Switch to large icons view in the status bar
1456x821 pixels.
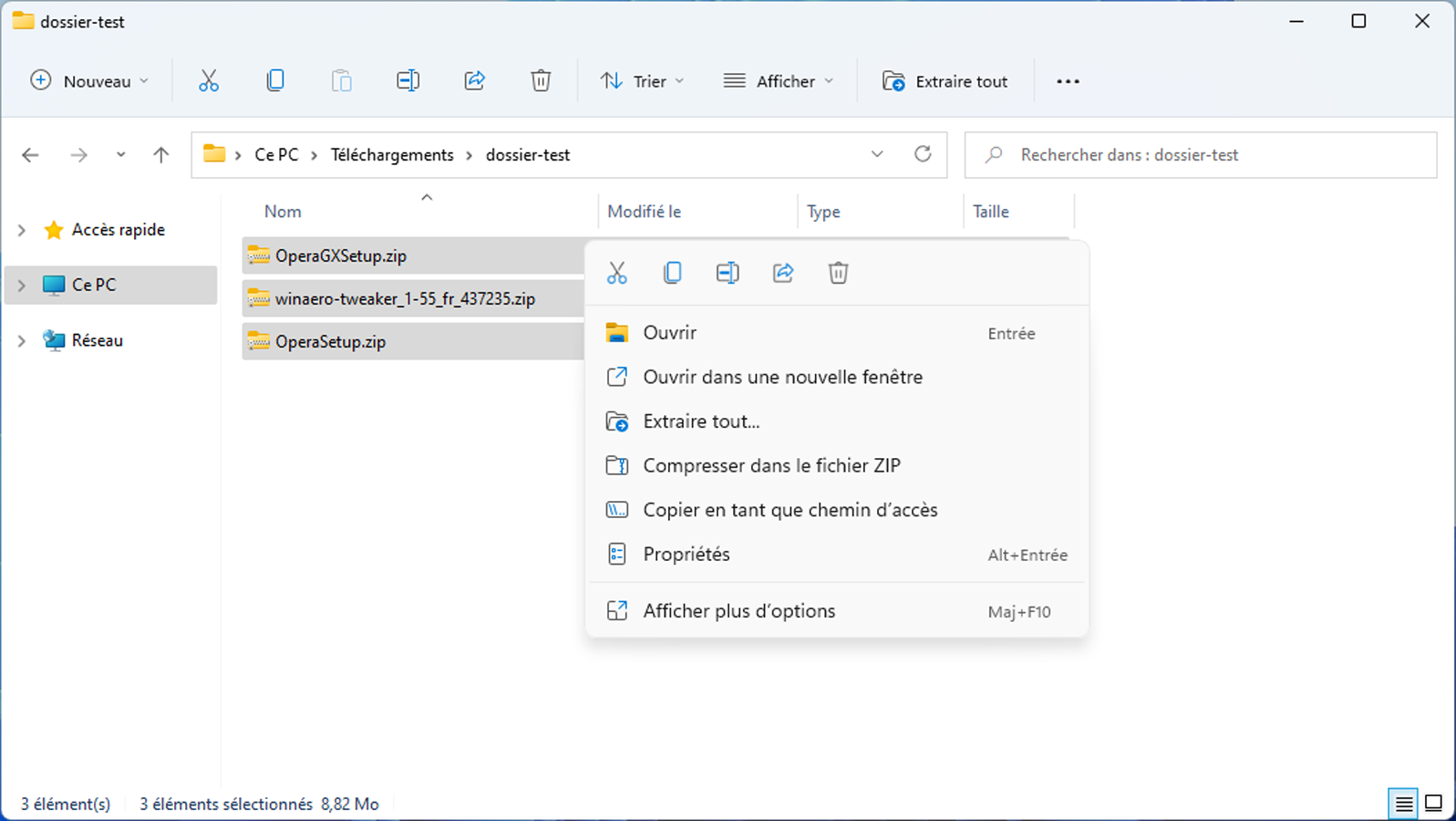1433,804
